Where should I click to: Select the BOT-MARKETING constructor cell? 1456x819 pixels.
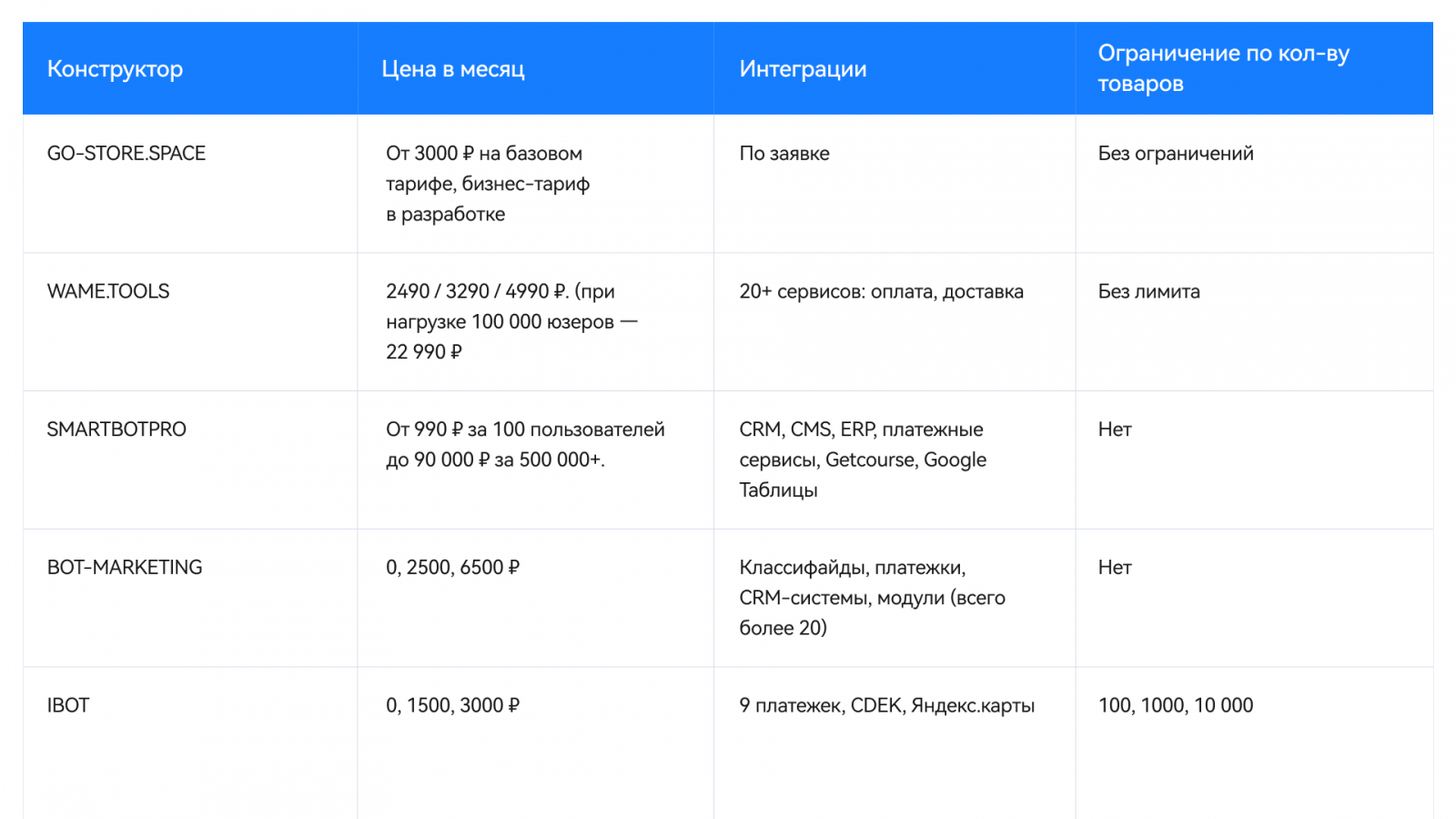[x=125, y=568]
